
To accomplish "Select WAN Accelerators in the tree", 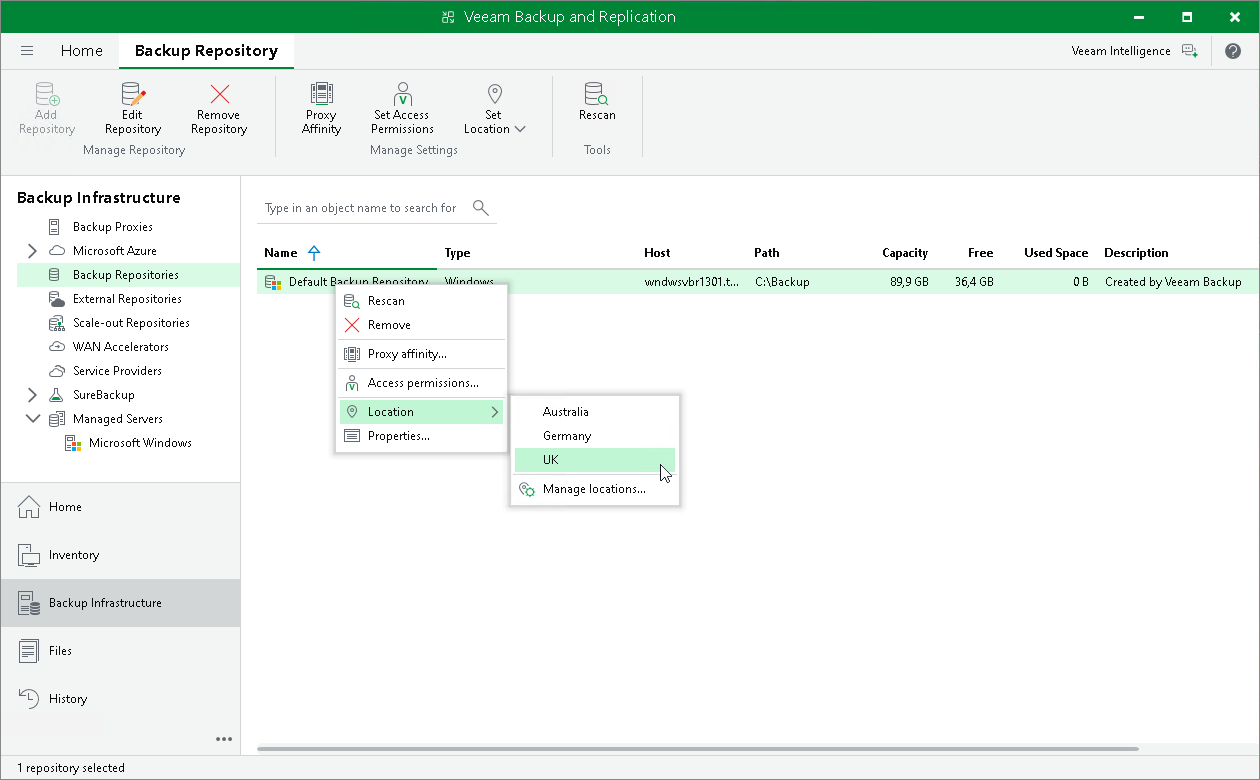I will click(x=120, y=347).
